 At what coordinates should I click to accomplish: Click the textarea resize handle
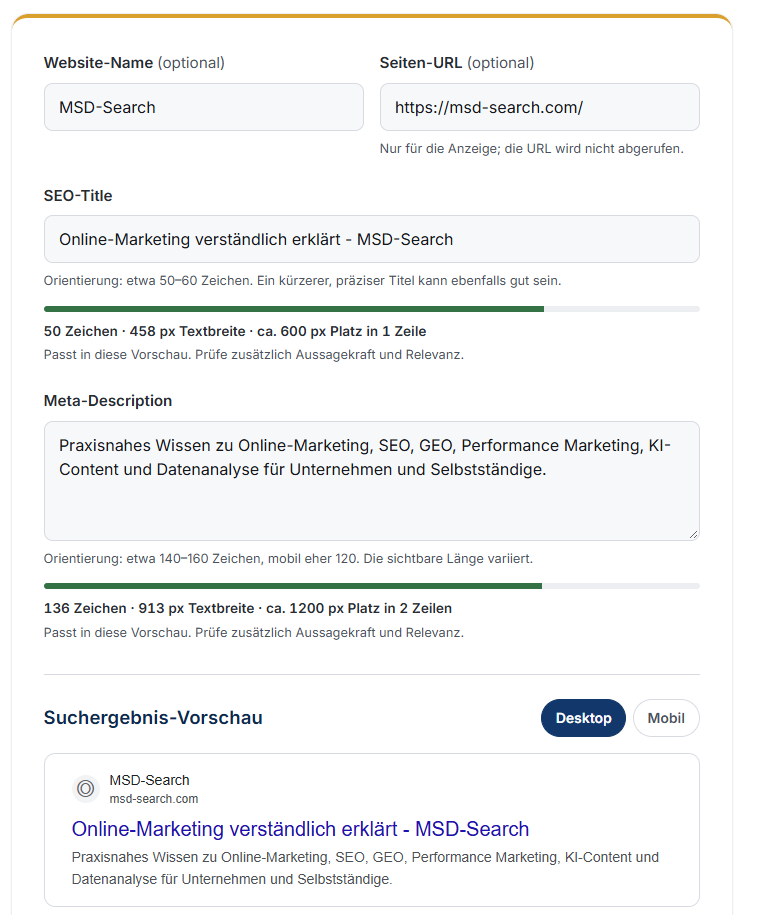click(x=693, y=534)
